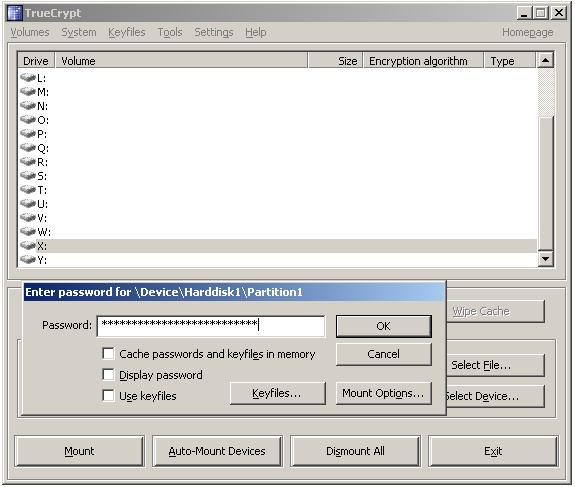
Task: Focus the Password input field
Action: tap(211, 326)
